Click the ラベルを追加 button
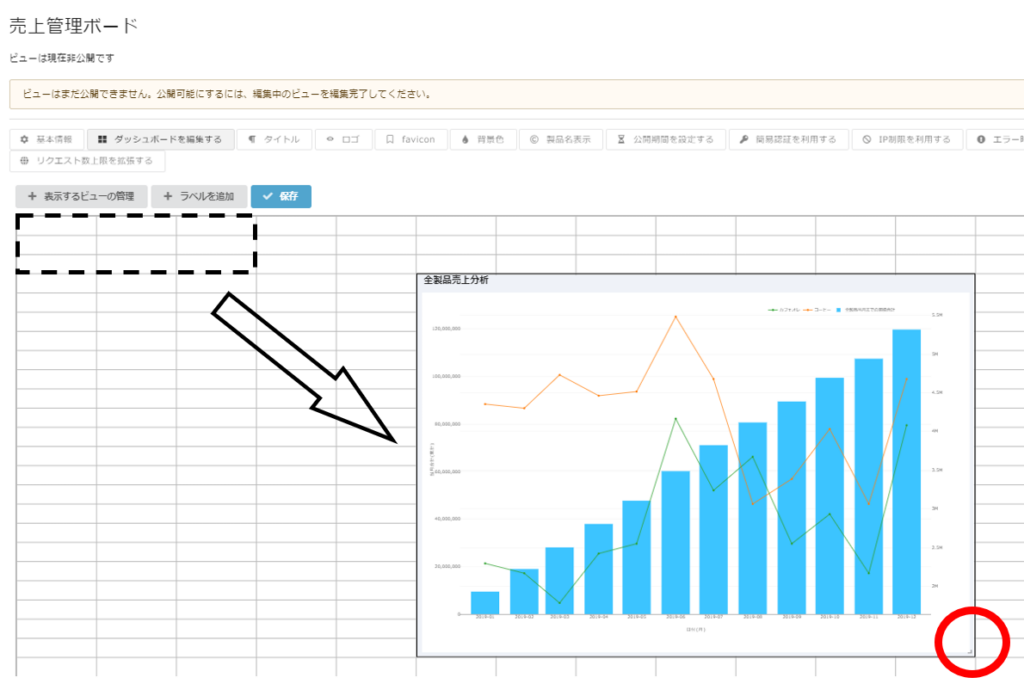This screenshot has height=696, width=1024. 199,197
